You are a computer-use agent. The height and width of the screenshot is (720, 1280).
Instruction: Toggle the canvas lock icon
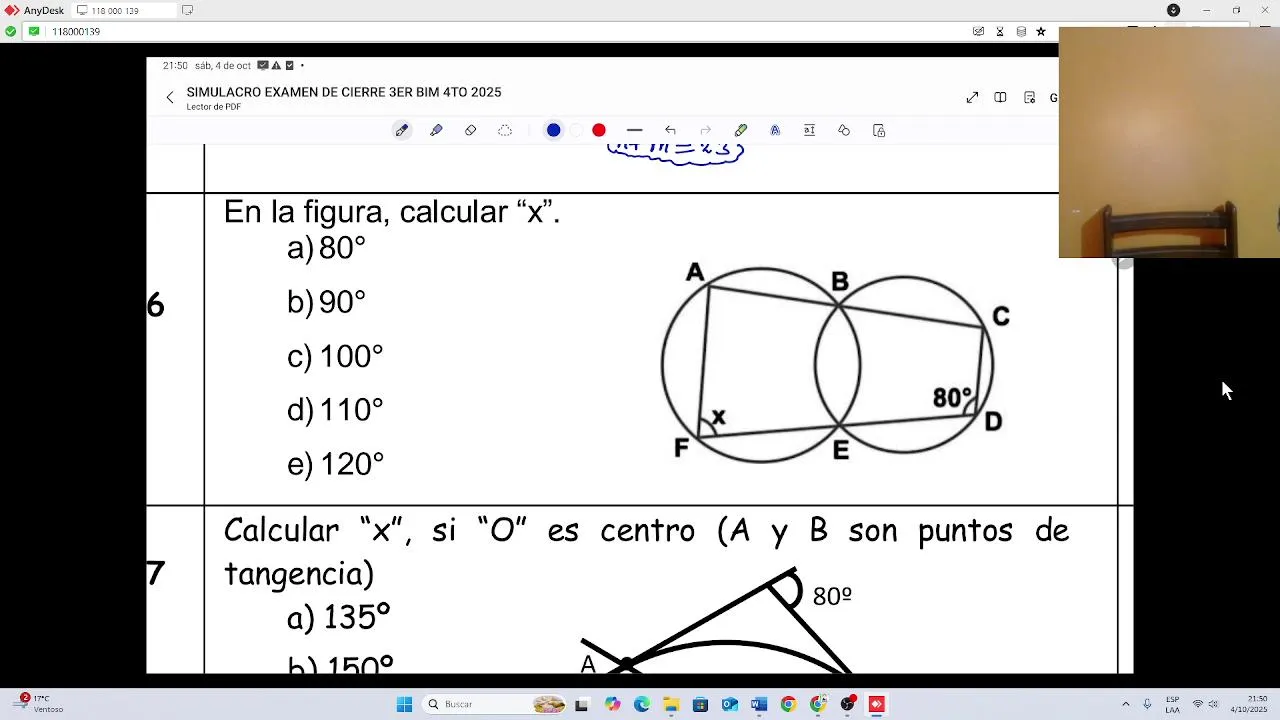879,130
